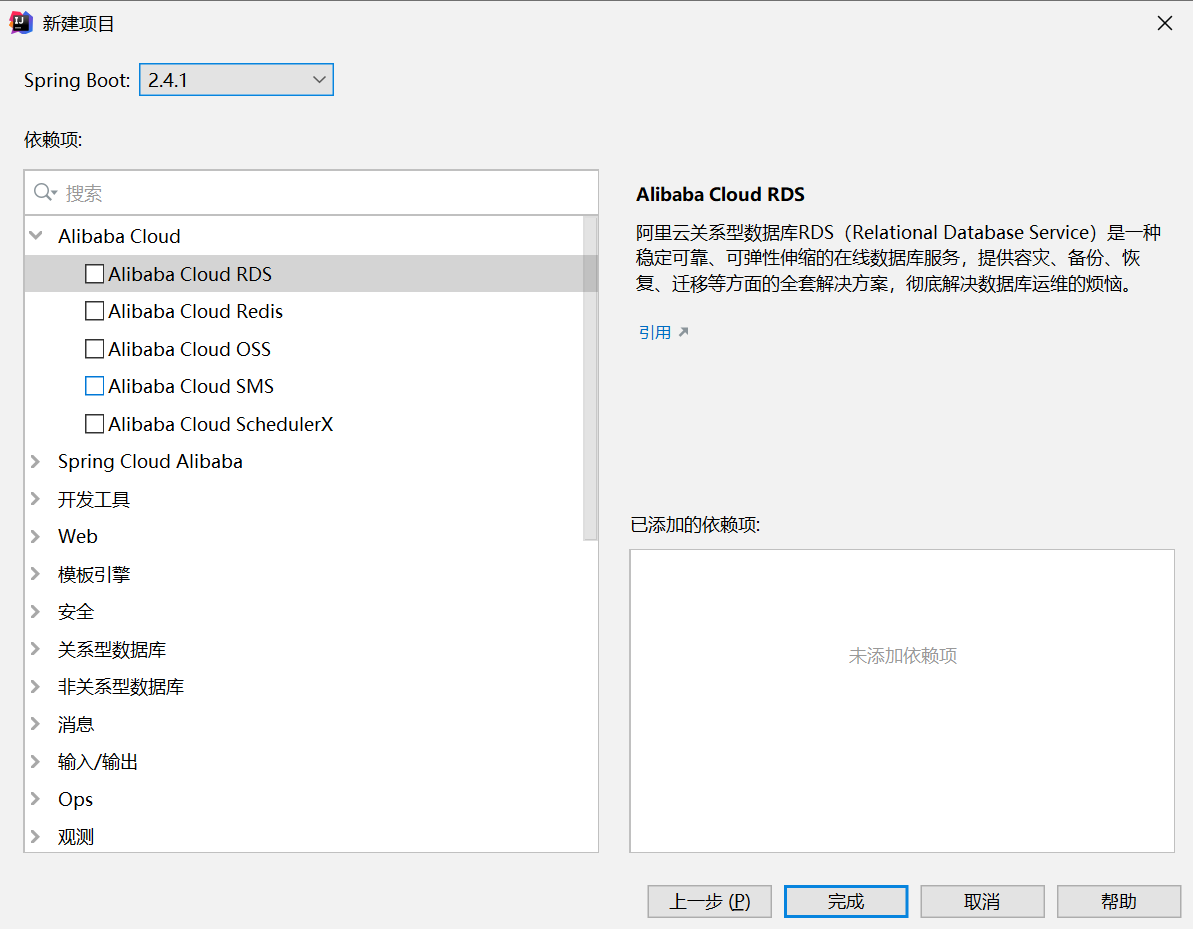The image size is (1193, 929).
Task: Select the Alibaba Cloud Redis label
Action: 196,311
